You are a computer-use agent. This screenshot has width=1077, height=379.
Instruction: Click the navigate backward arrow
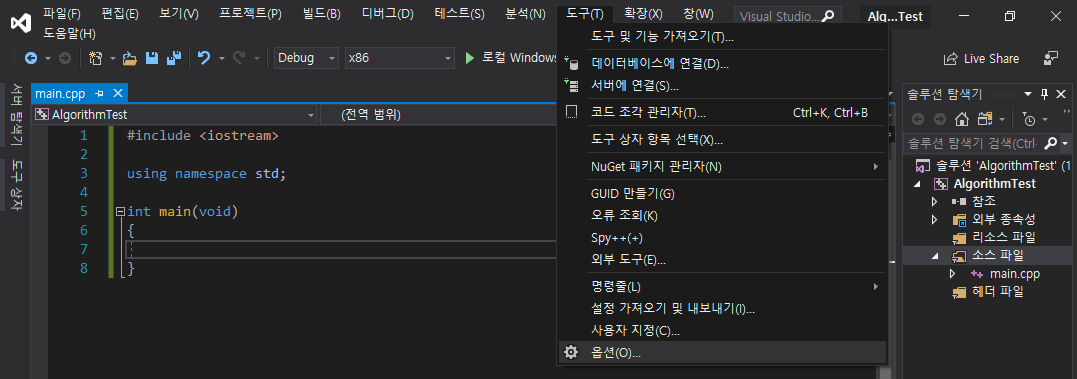click(x=30, y=58)
